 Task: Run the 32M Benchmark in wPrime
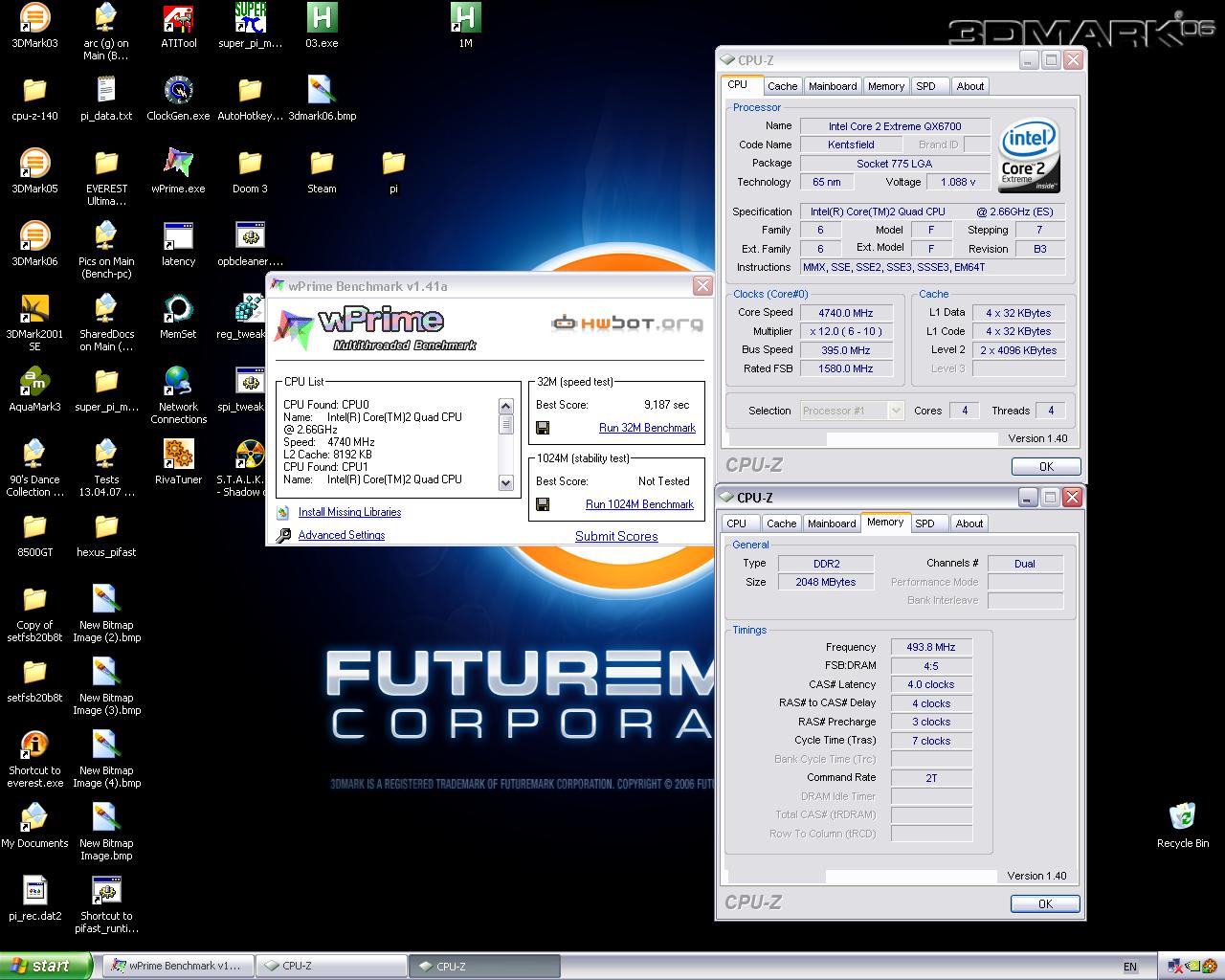[647, 428]
